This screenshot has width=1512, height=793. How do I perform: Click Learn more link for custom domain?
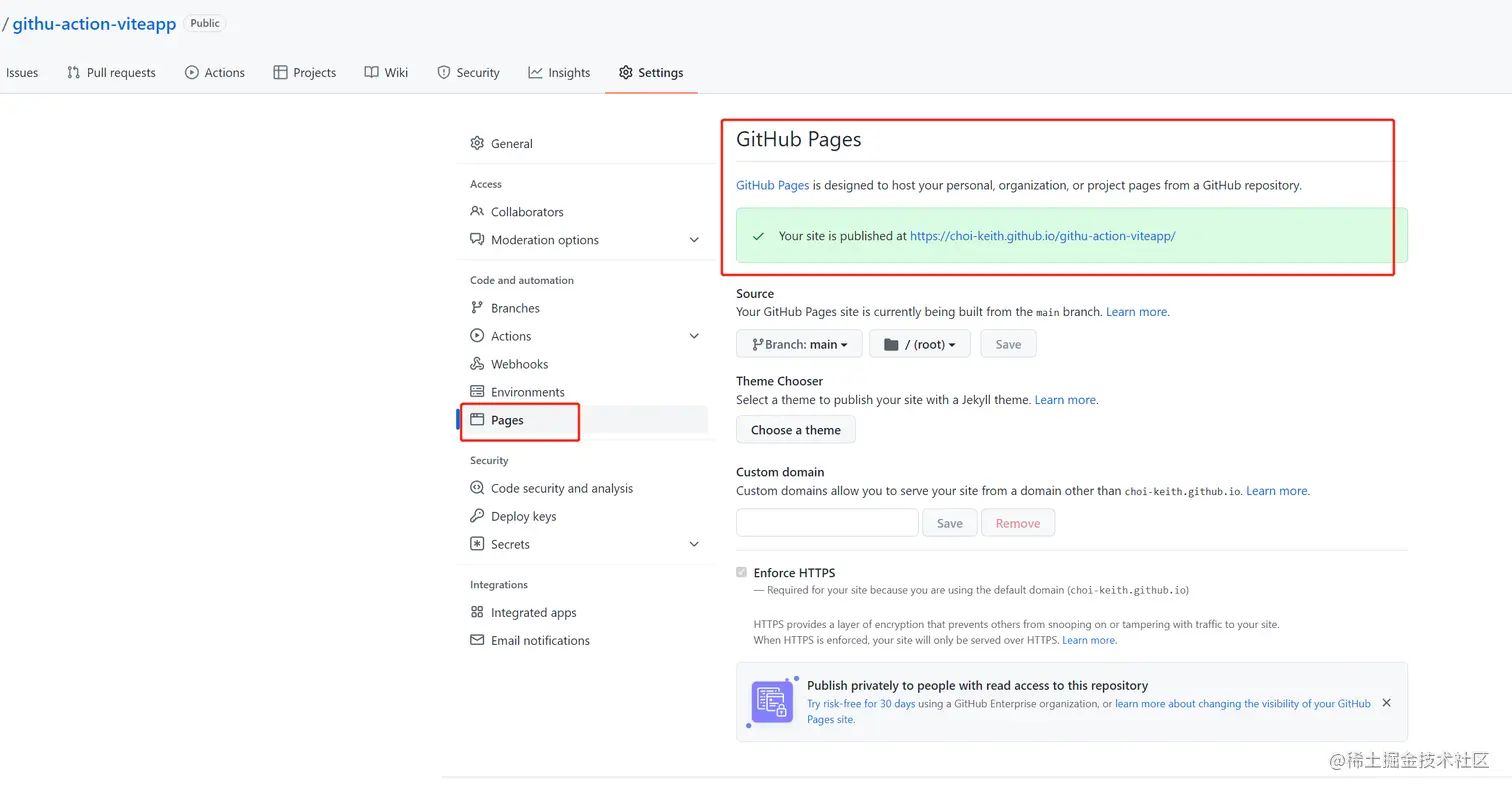[1277, 491]
